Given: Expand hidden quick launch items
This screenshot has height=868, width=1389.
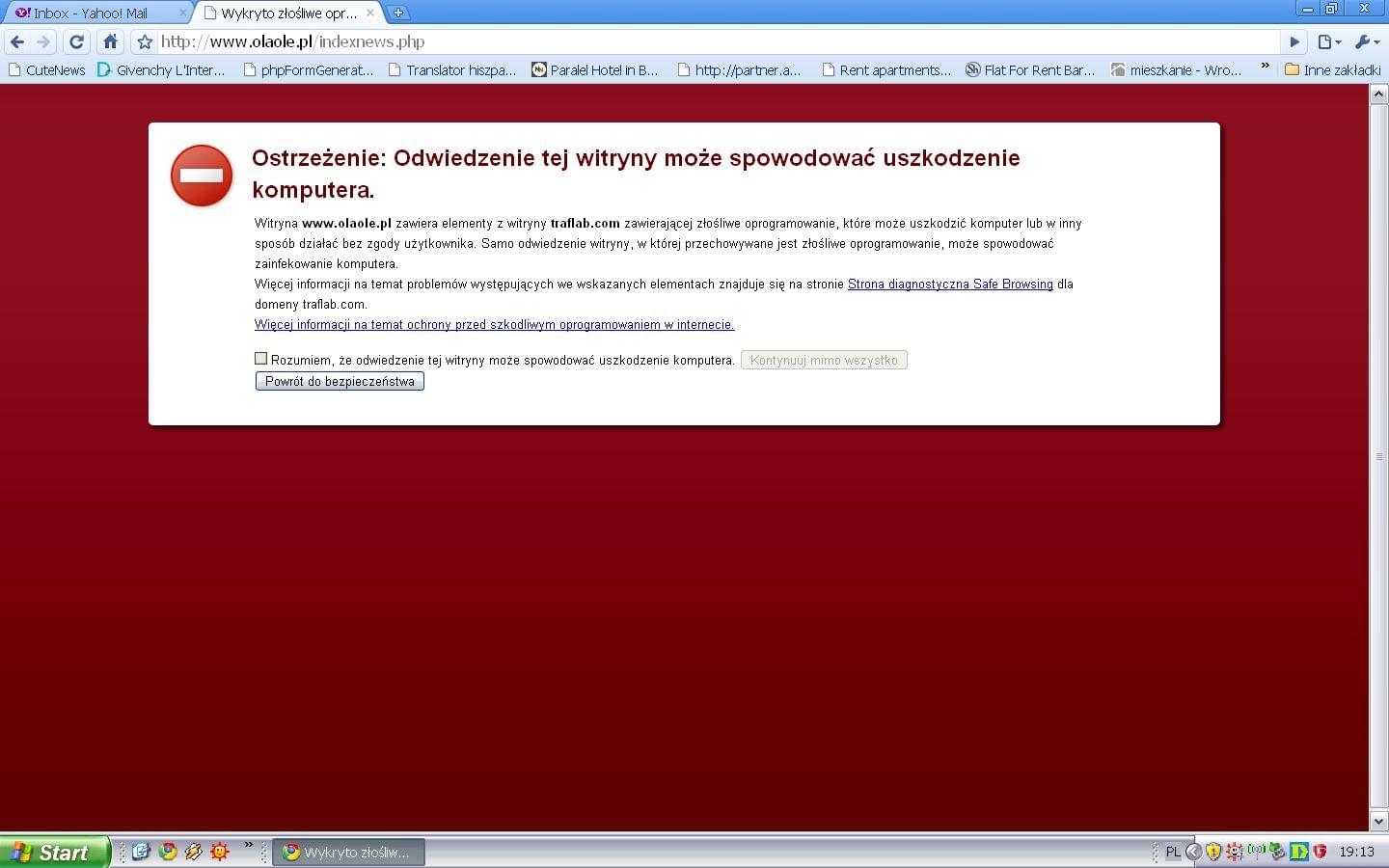Looking at the screenshot, I should coord(248,846).
